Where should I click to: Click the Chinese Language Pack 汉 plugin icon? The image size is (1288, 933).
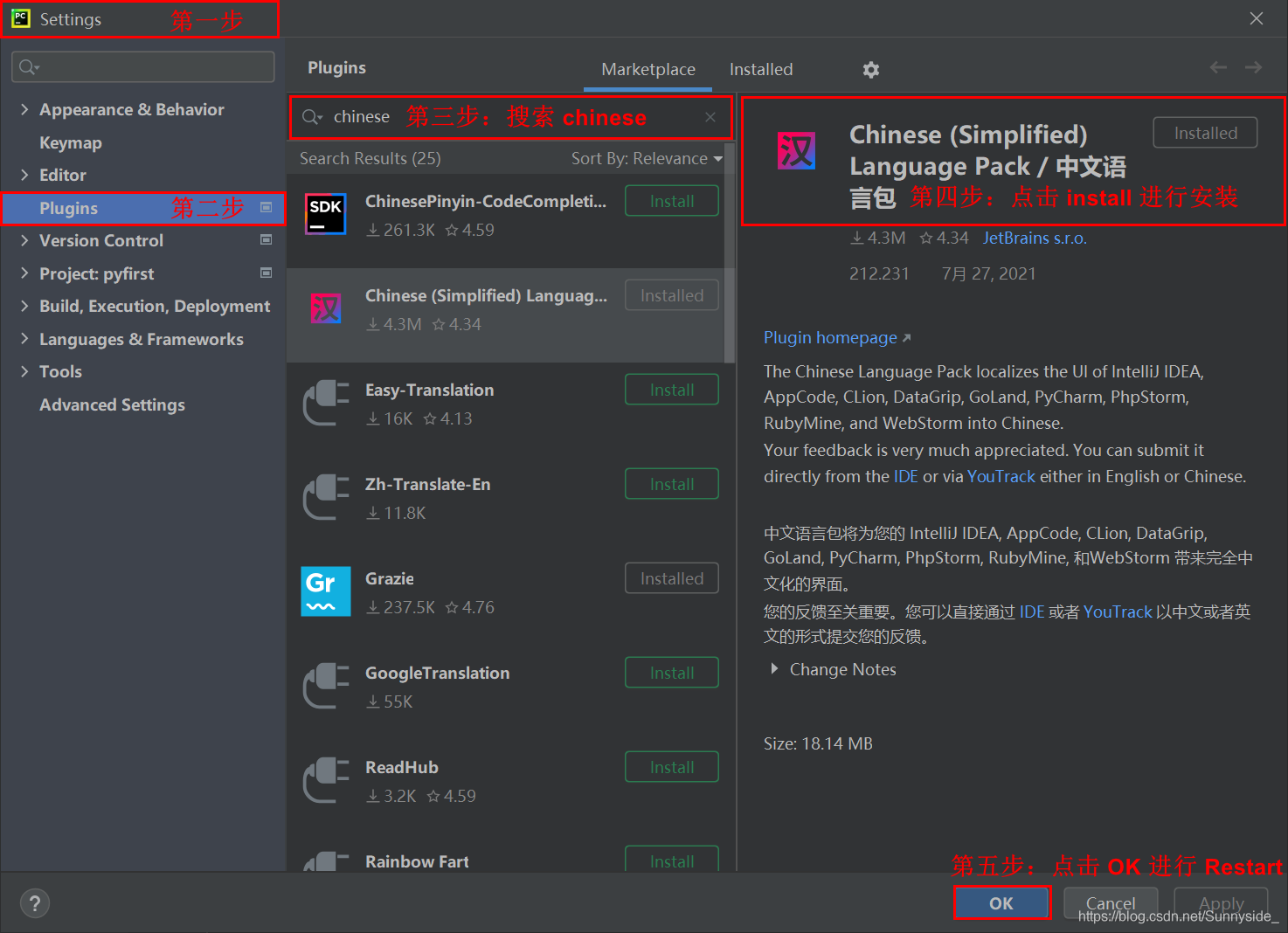(796, 150)
